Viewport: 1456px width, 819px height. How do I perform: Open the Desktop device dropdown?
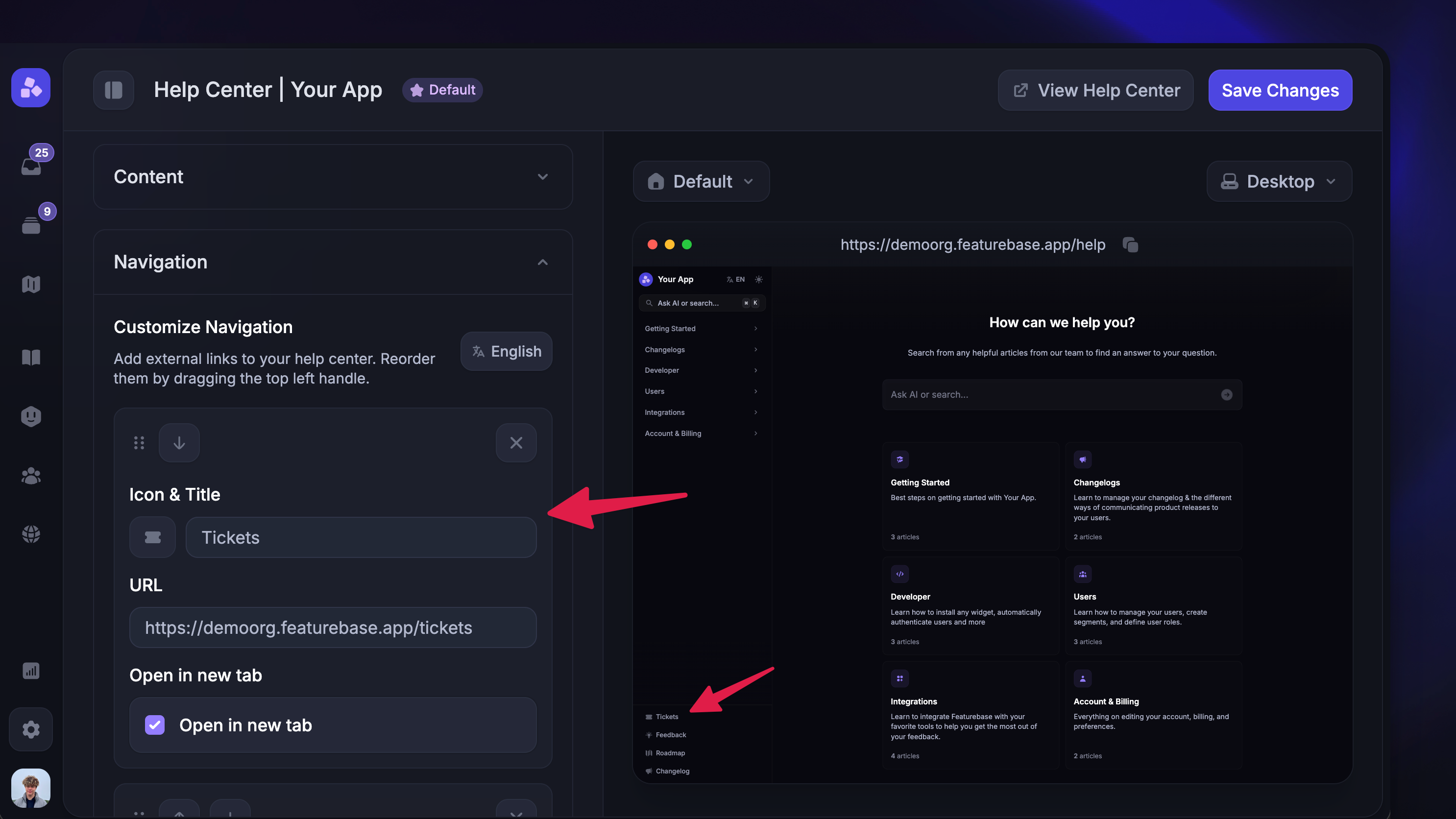tap(1279, 181)
